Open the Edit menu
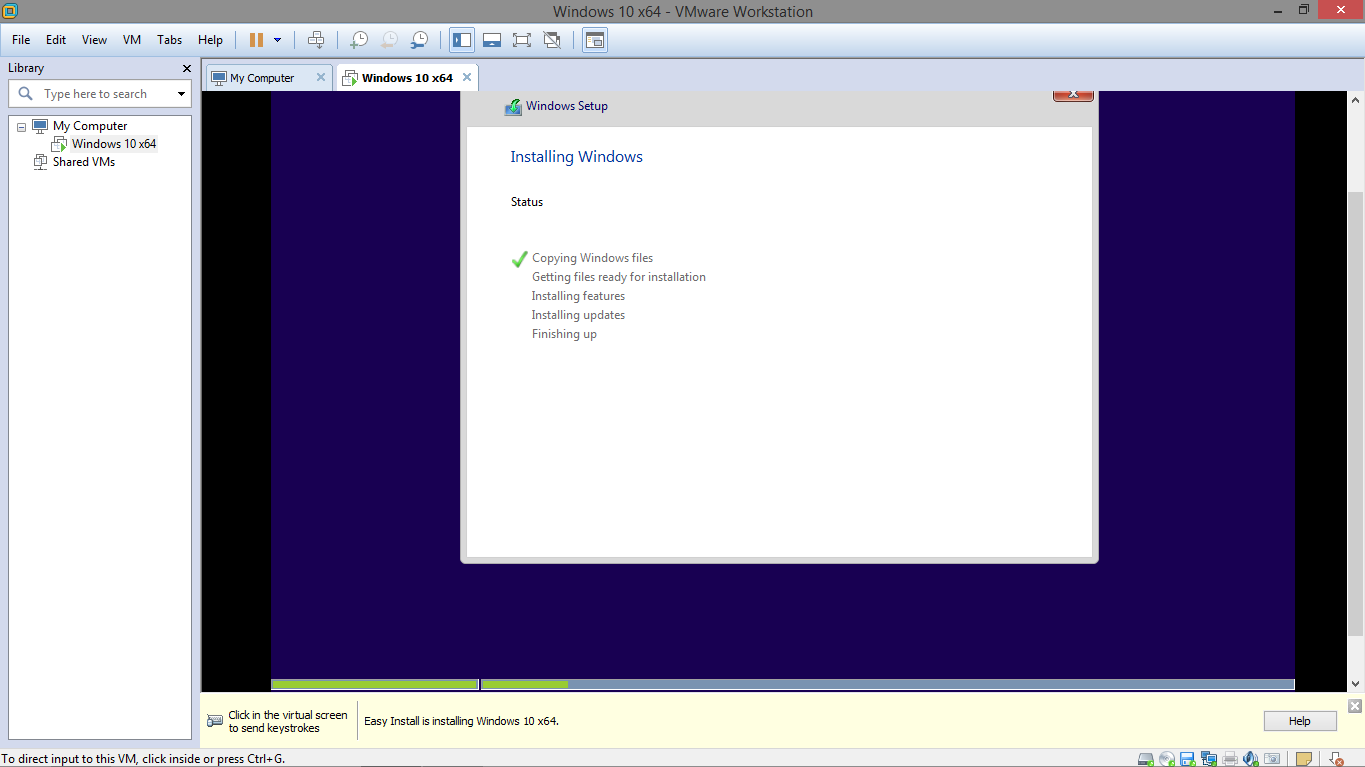Viewport: 1365px width, 767px height. pos(56,40)
